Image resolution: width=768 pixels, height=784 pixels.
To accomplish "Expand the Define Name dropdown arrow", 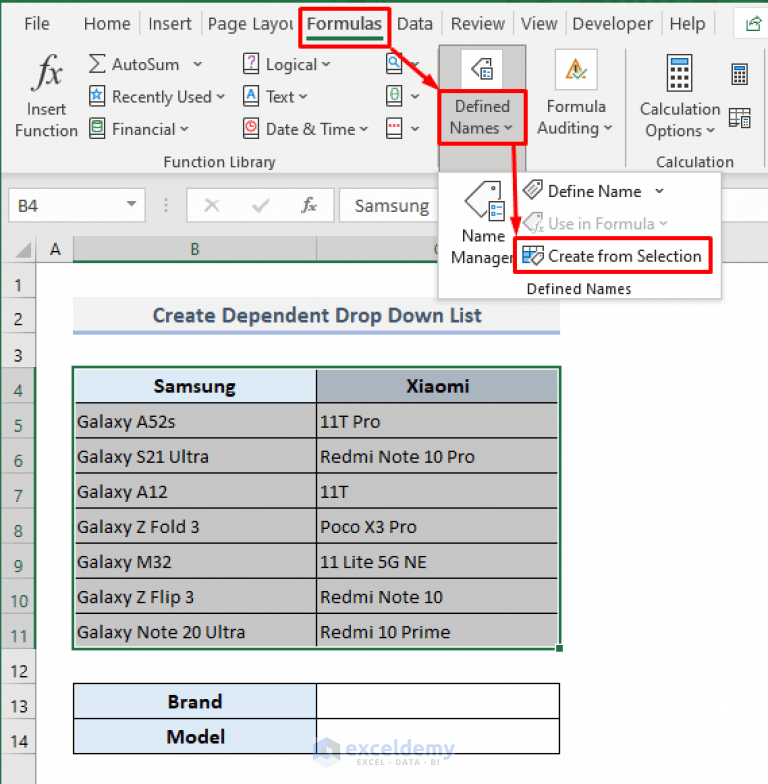I will [660, 191].
